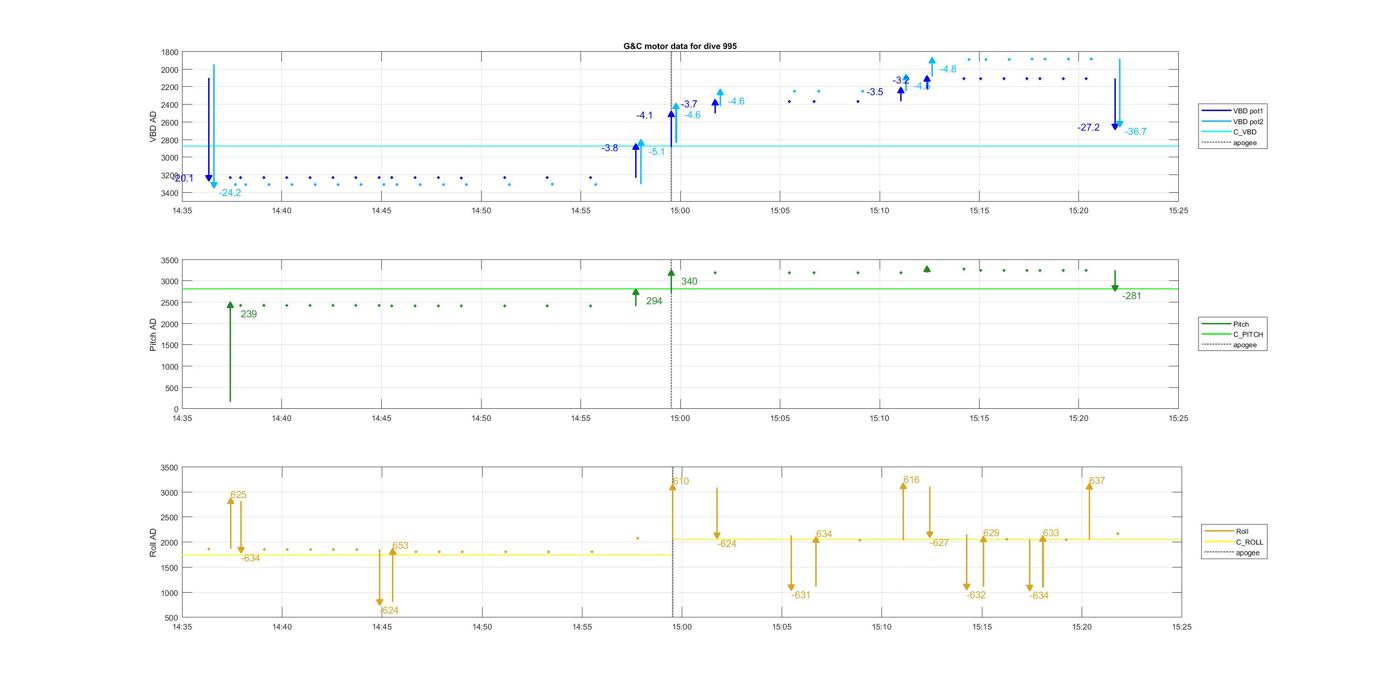1400x693 pixels.
Task: Click the '294' pitch label
Action: coord(654,301)
